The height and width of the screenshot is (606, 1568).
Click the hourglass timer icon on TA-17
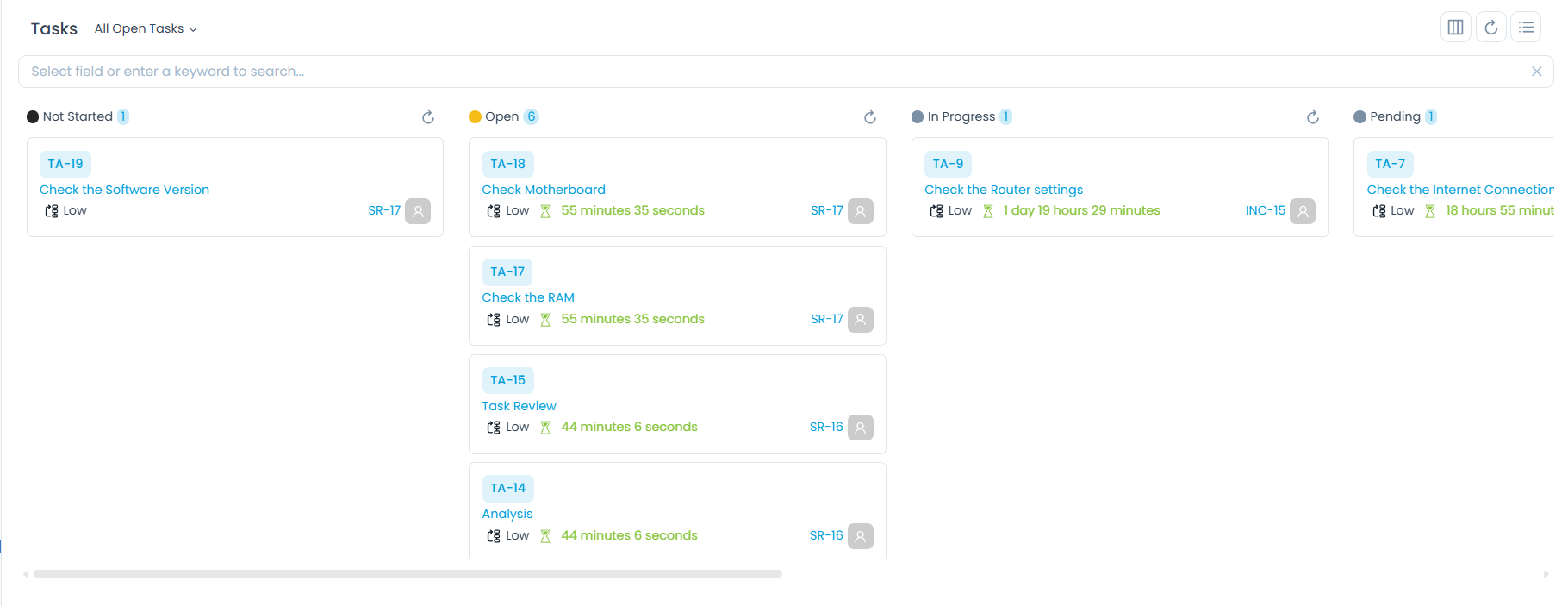coord(545,319)
